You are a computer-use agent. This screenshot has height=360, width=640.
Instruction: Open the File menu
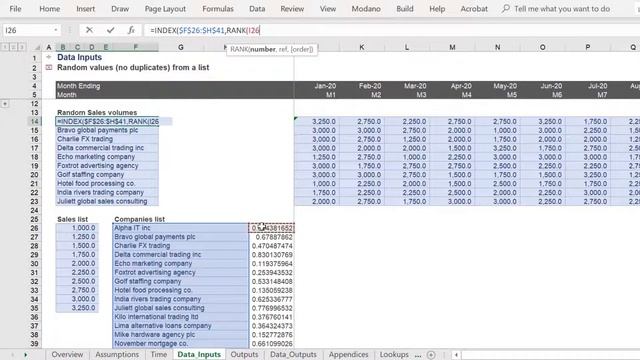[x=15, y=9]
